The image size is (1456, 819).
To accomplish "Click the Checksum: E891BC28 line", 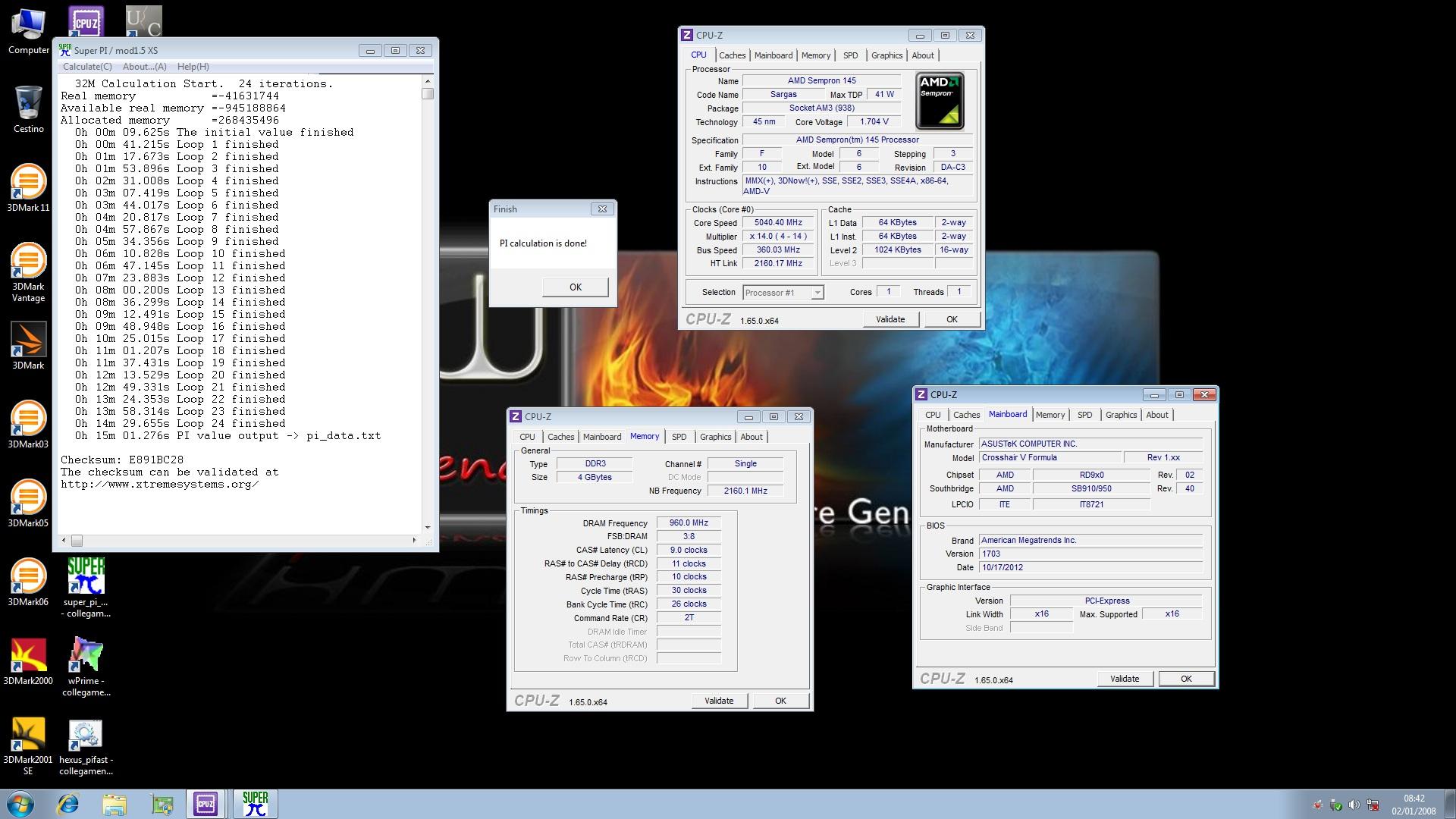I will [x=122, y=460].
